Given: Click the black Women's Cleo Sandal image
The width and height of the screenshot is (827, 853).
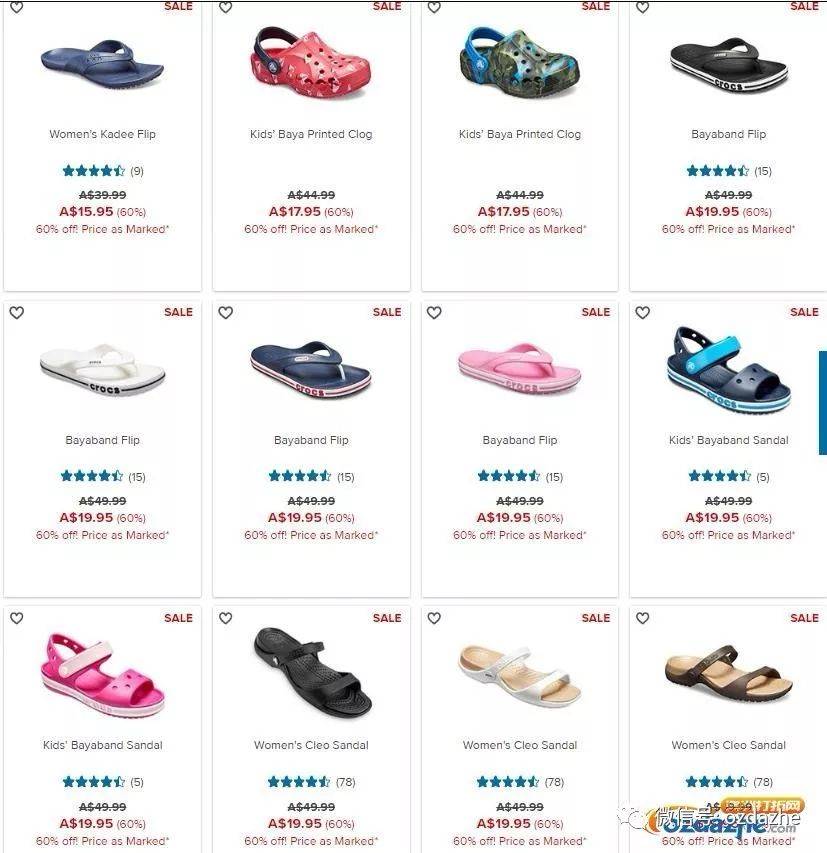Looking at the screenshot, I should coord(312,672).
